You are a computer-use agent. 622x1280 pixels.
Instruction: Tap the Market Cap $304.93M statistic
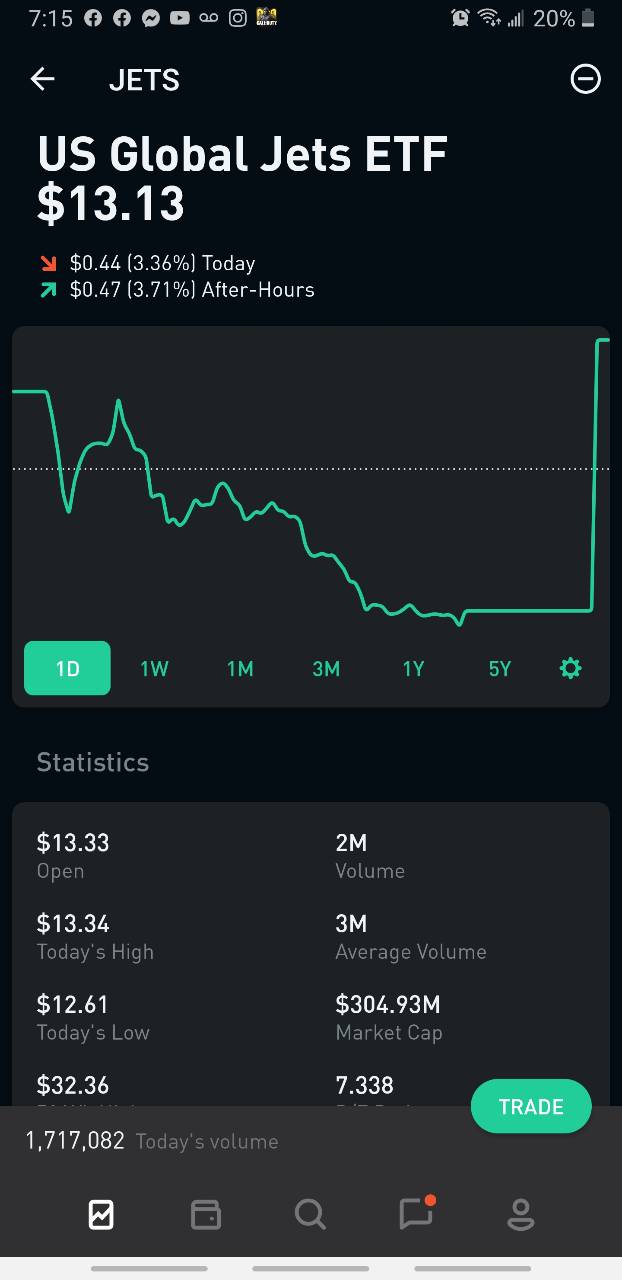point(389,1017)
